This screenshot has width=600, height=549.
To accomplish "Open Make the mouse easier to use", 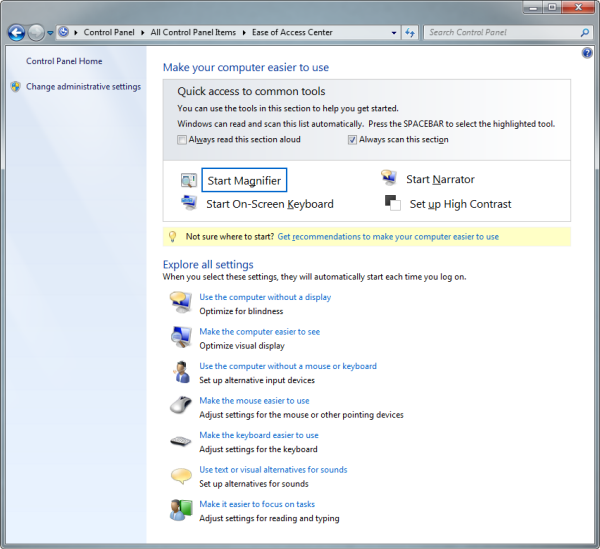I will [254, 401].
